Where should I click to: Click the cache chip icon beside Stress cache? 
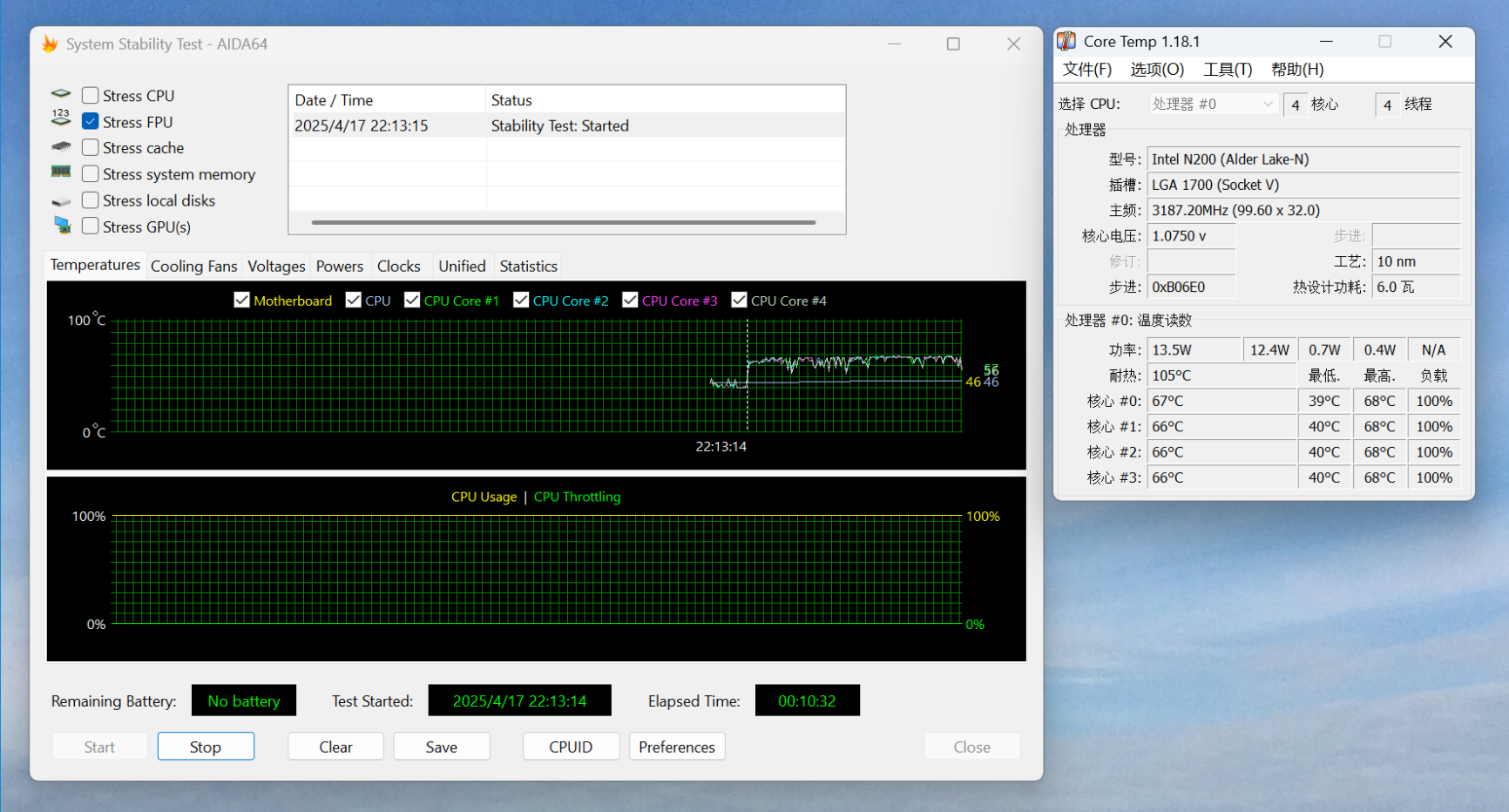pyautogui.click(x=61, y=146)
